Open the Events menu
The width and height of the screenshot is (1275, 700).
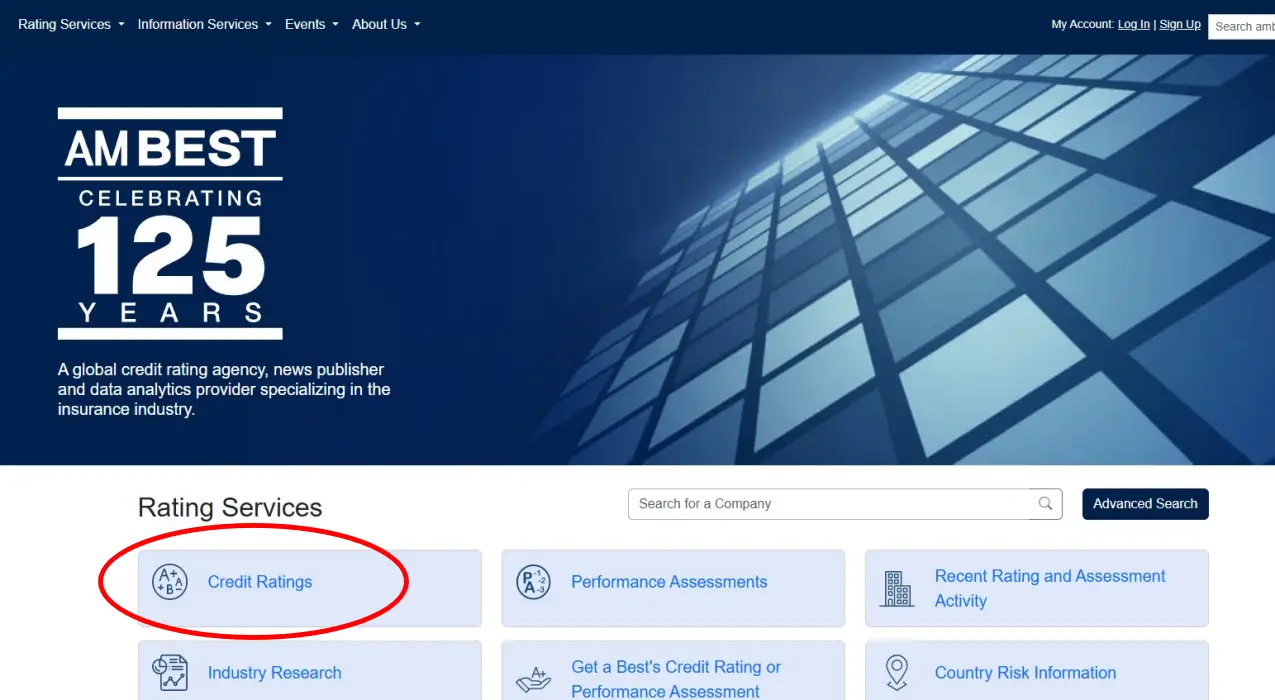311,24
